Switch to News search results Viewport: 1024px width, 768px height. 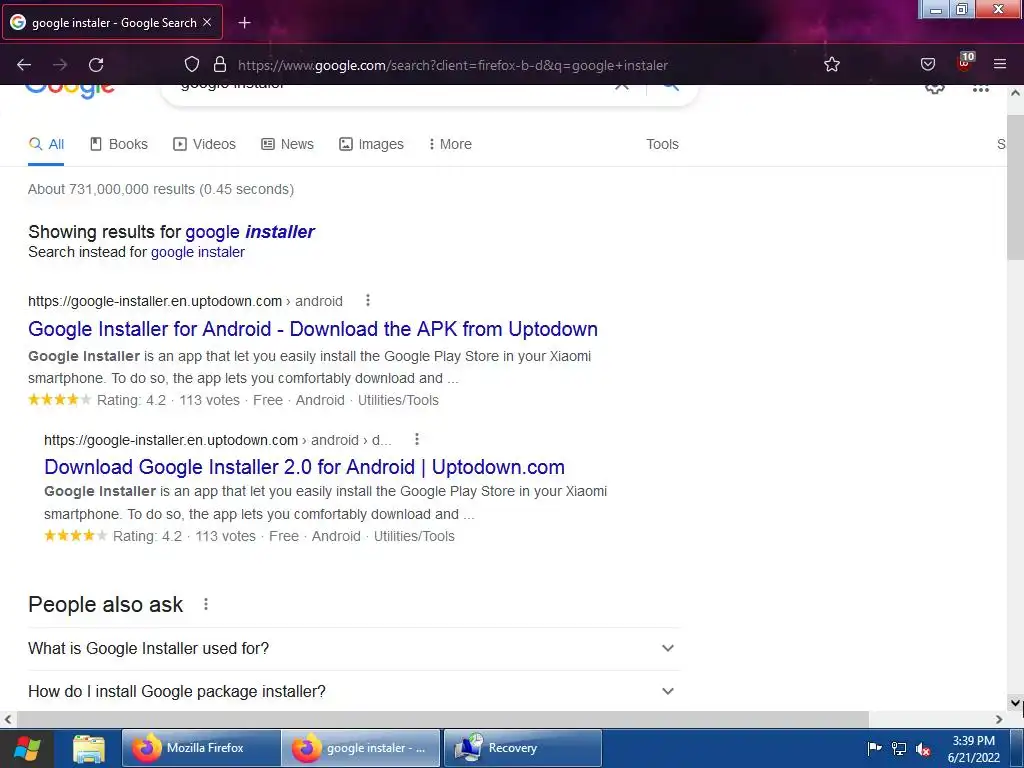coord(287,144)
